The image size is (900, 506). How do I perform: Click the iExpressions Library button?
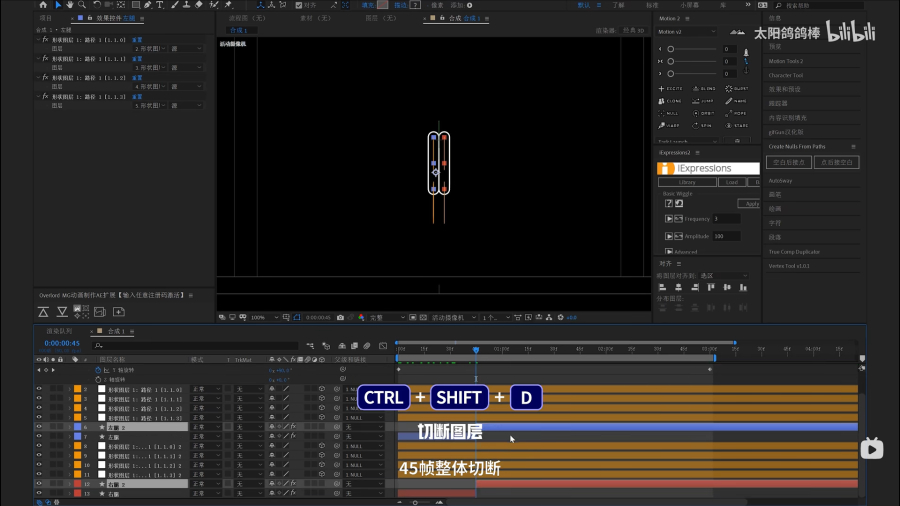(x=687, y=182)
